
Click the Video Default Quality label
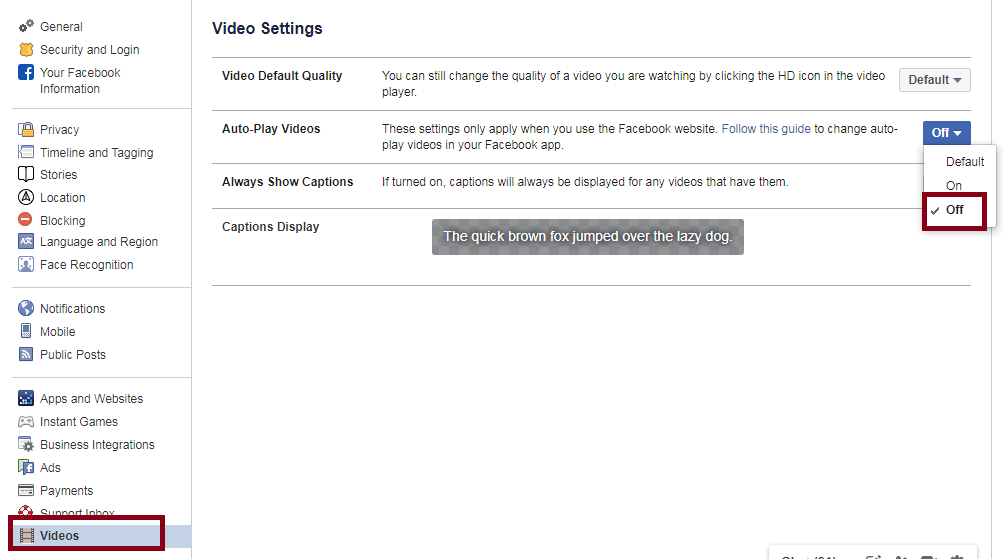(282, 76)
